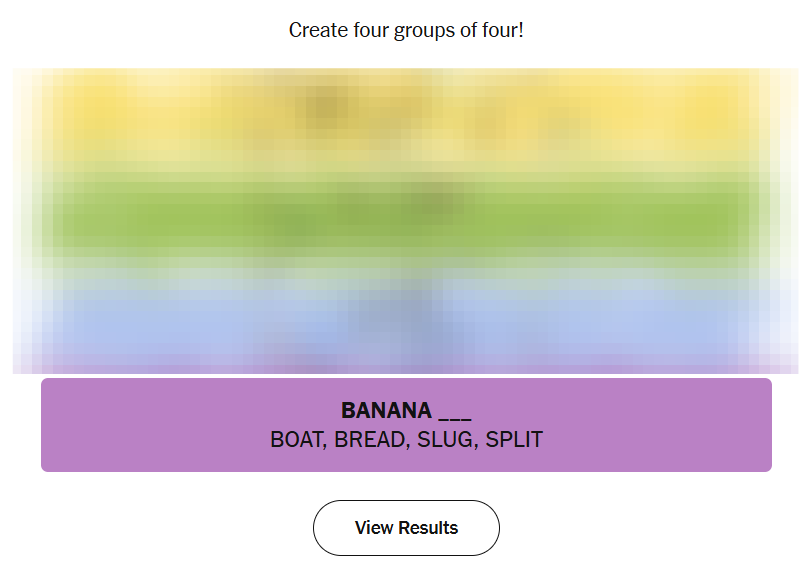The width and height of the screenshot is (812, 579).
Task: Click the blurred yellow group row
Action: point(406,115)
